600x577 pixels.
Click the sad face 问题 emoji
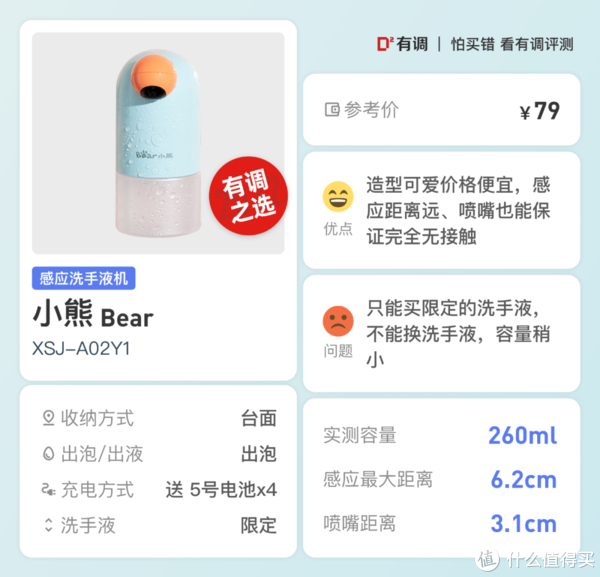[338, 321]
